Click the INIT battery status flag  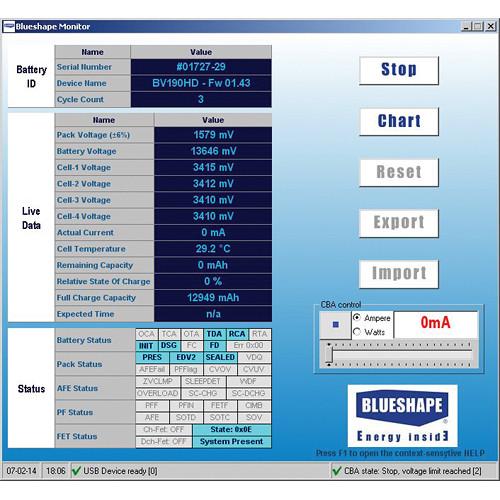point(146,346)
